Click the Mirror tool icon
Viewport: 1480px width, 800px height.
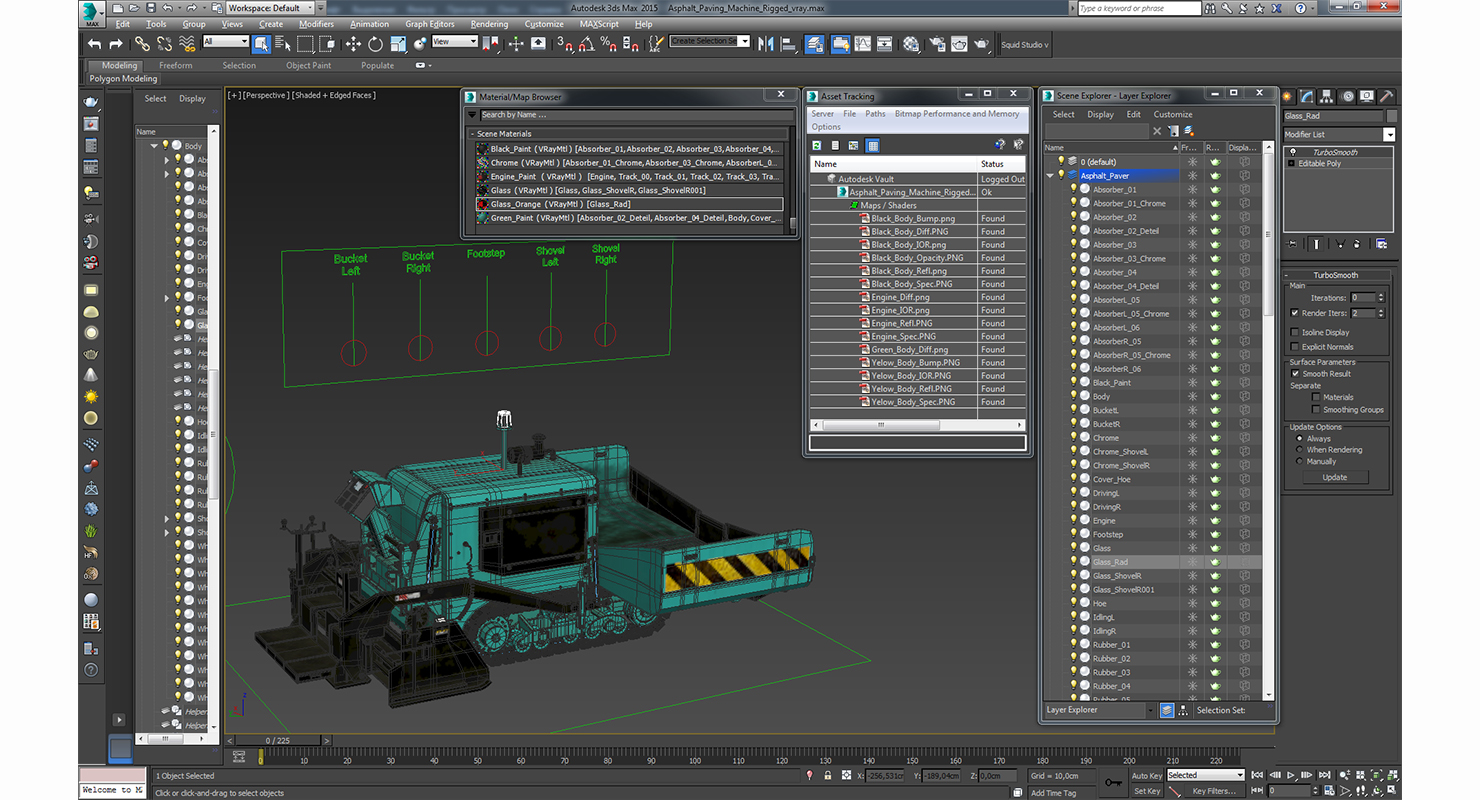766,44
